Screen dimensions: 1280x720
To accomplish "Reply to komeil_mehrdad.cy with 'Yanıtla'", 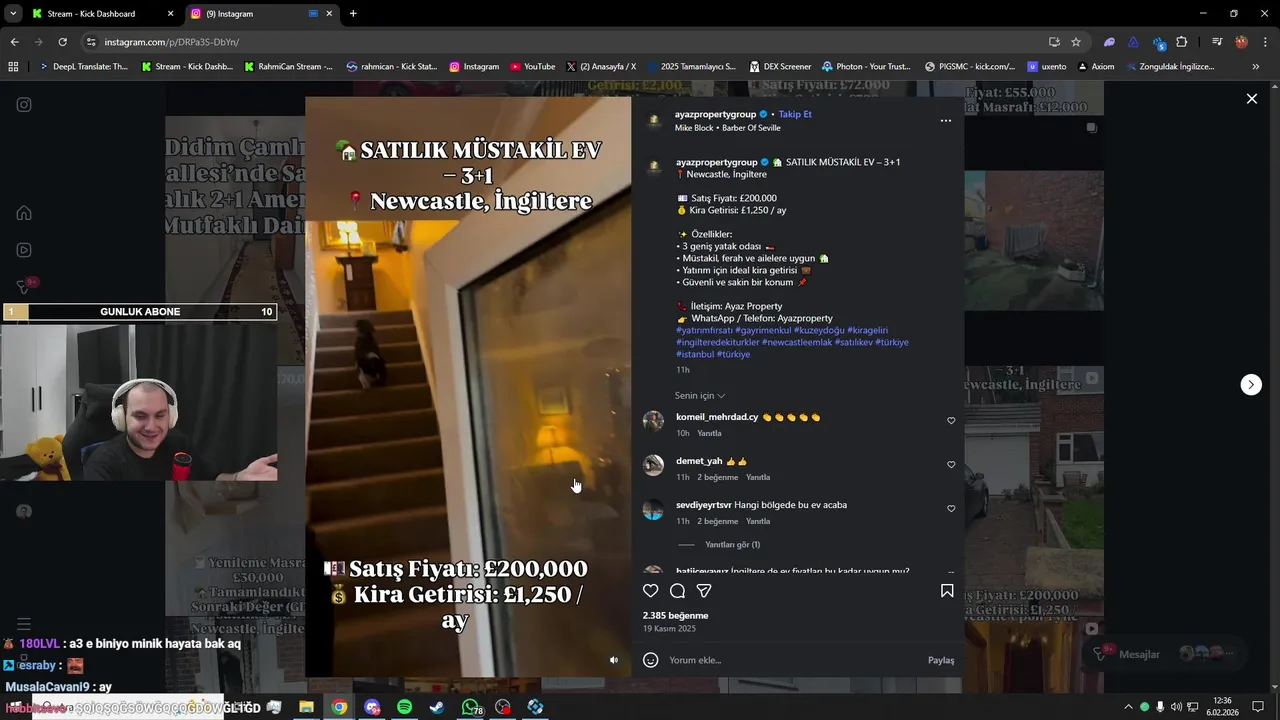I will 709,433.
